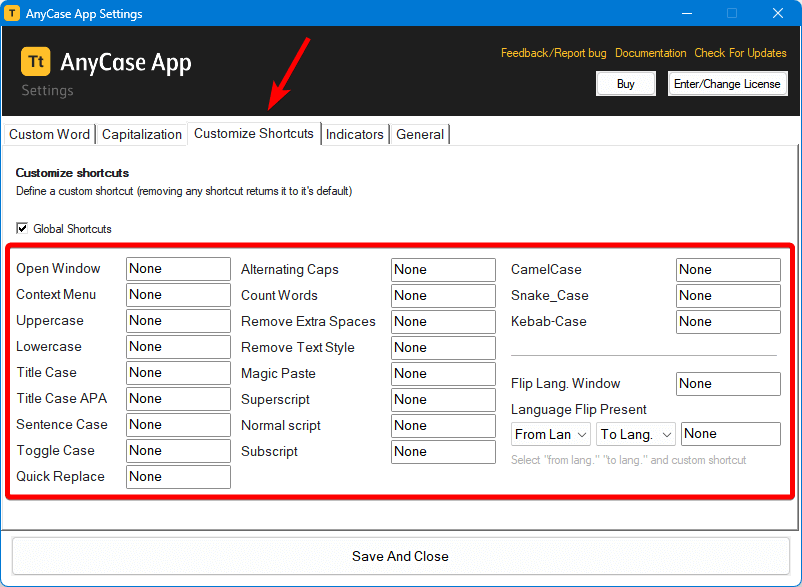Click Check For Updates link
Screen dimensions: 802x587
(x=740, y=53)
